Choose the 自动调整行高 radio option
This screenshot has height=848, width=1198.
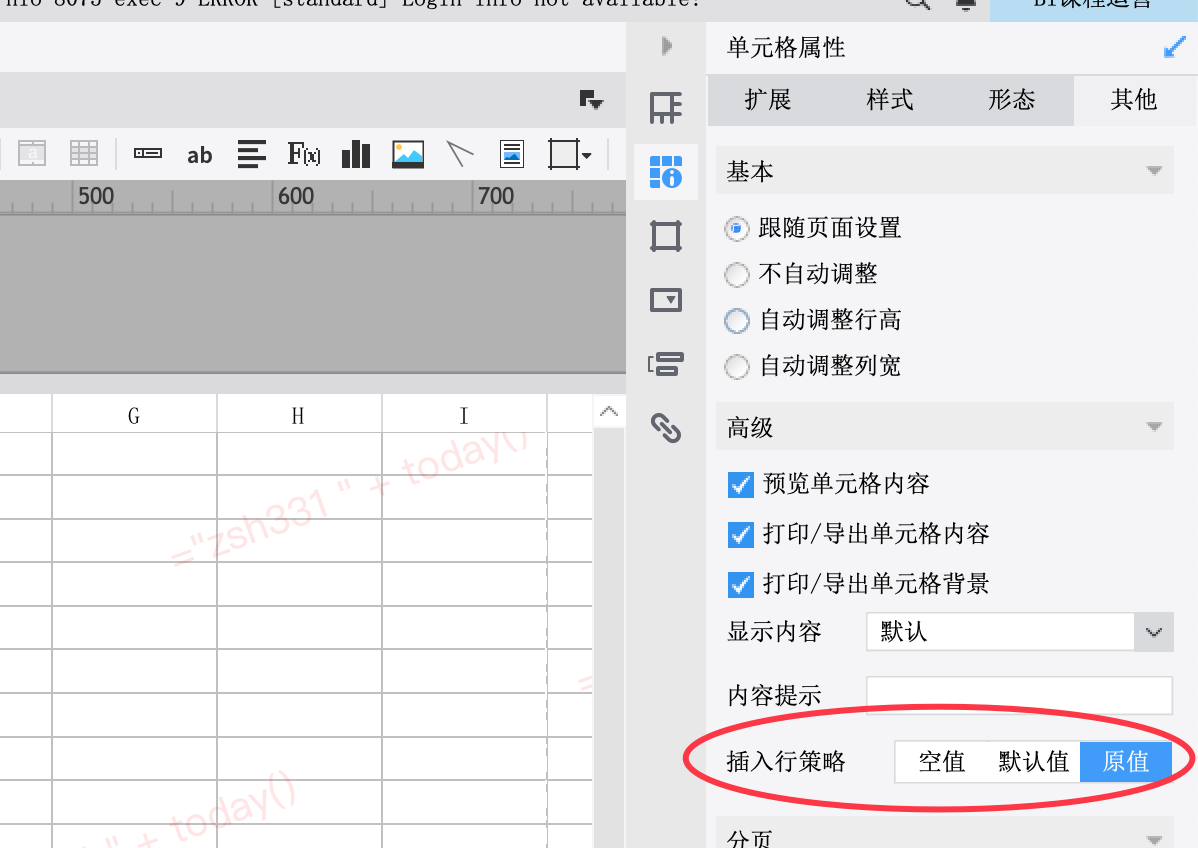pos(737,320)
